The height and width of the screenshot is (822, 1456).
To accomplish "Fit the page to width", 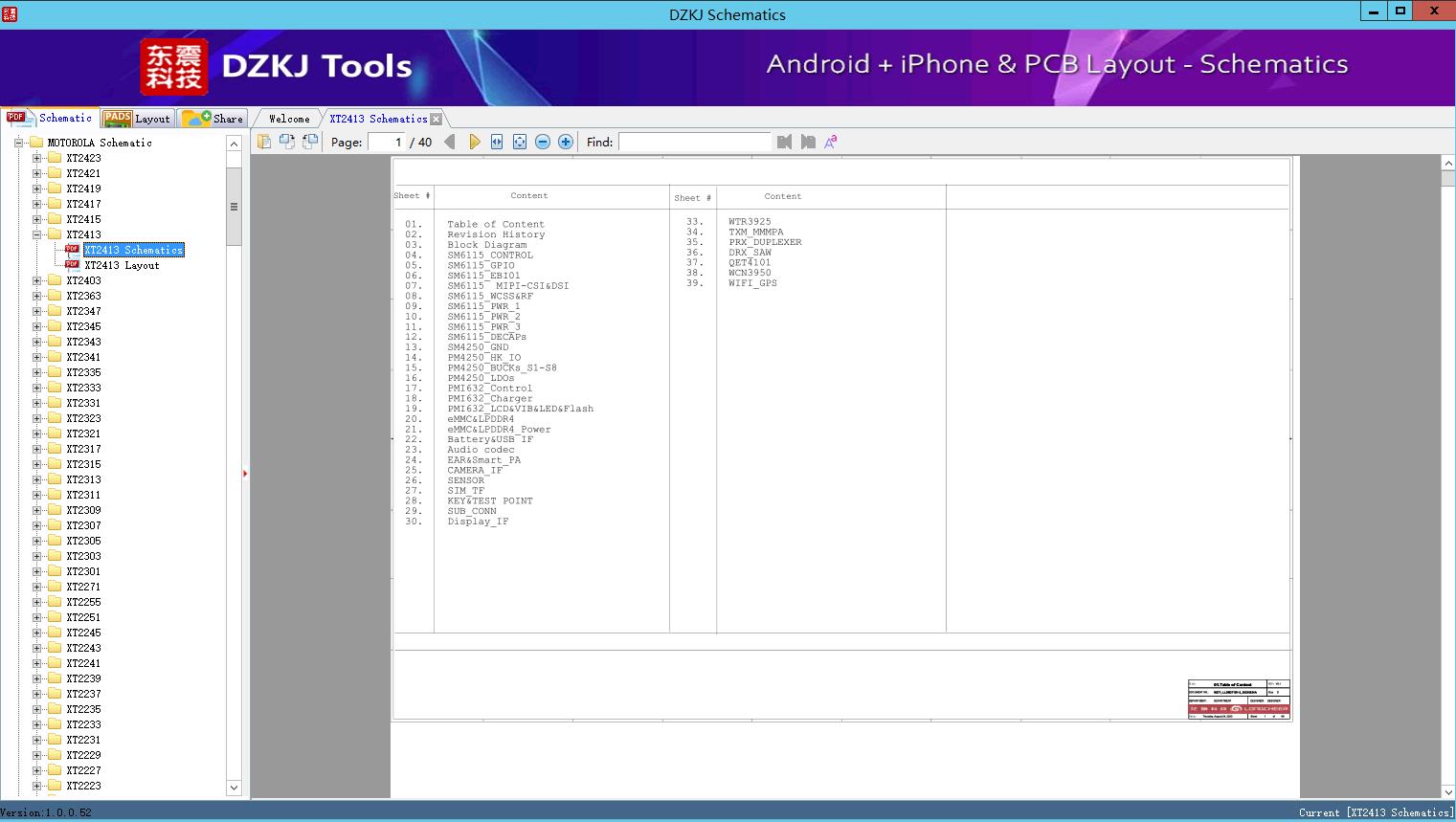I will pos(497,142).
